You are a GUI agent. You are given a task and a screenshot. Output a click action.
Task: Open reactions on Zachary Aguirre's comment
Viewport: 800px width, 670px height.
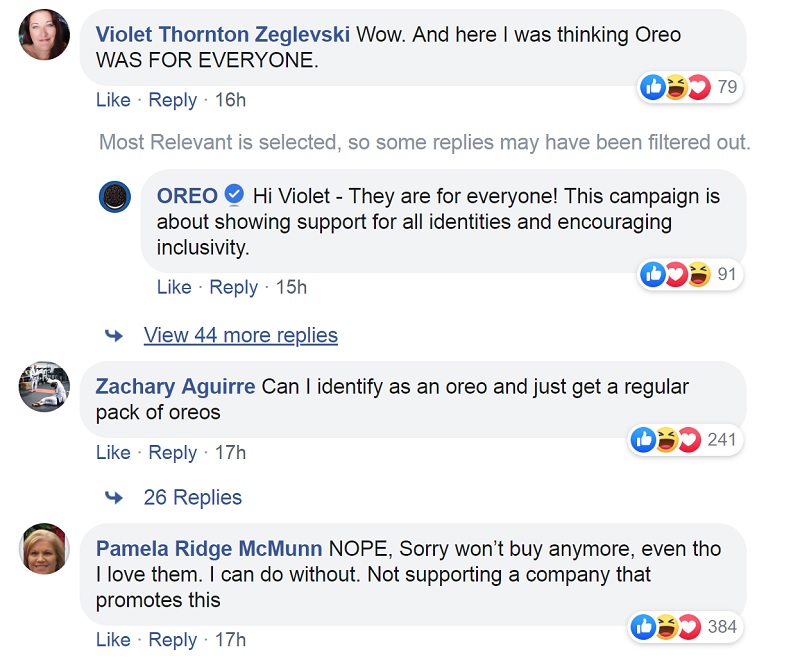pos(685,440)
